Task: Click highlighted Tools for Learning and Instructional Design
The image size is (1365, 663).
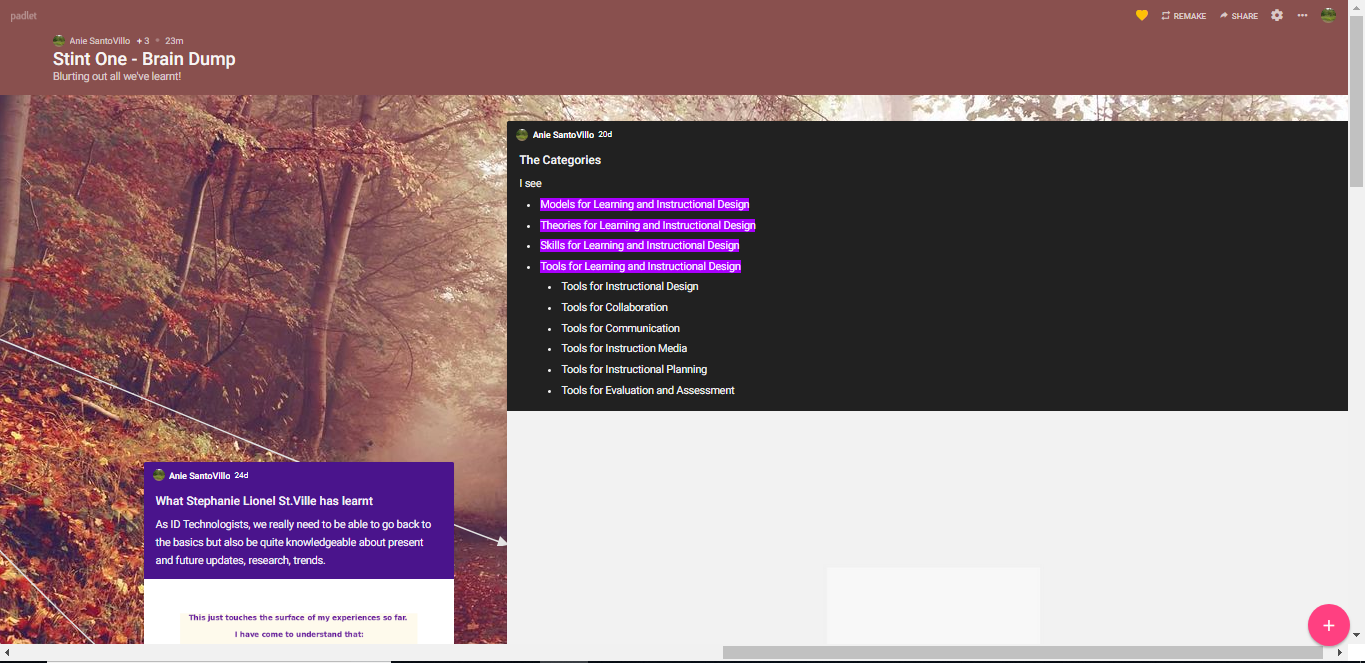Action: (x=640, y=266)
